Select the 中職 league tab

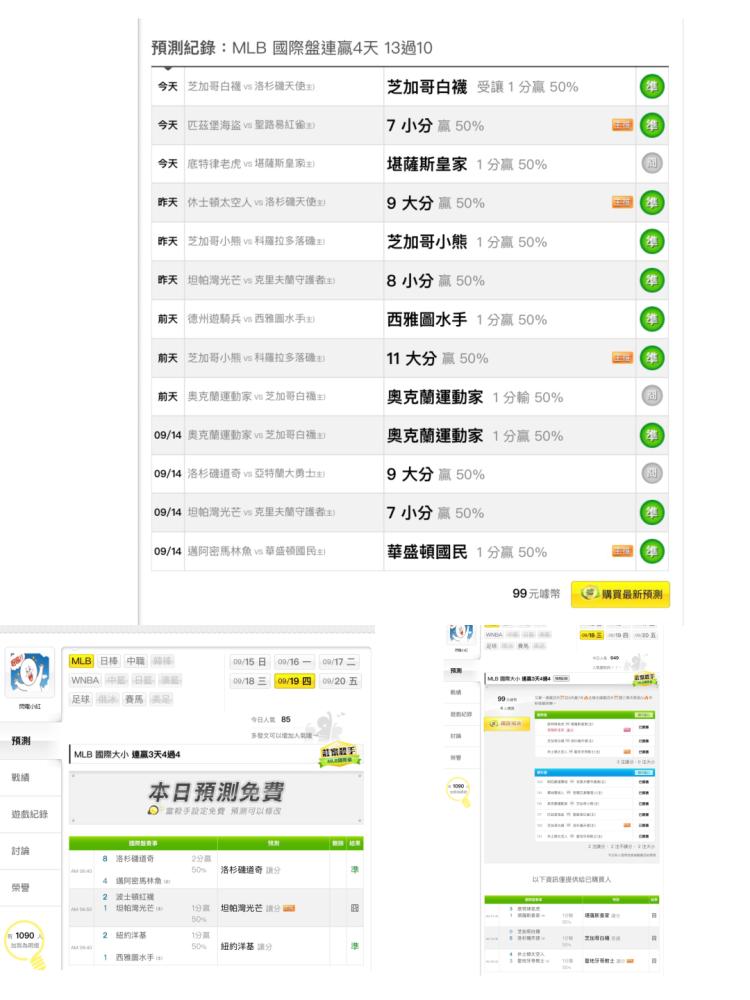pos(135,661)
